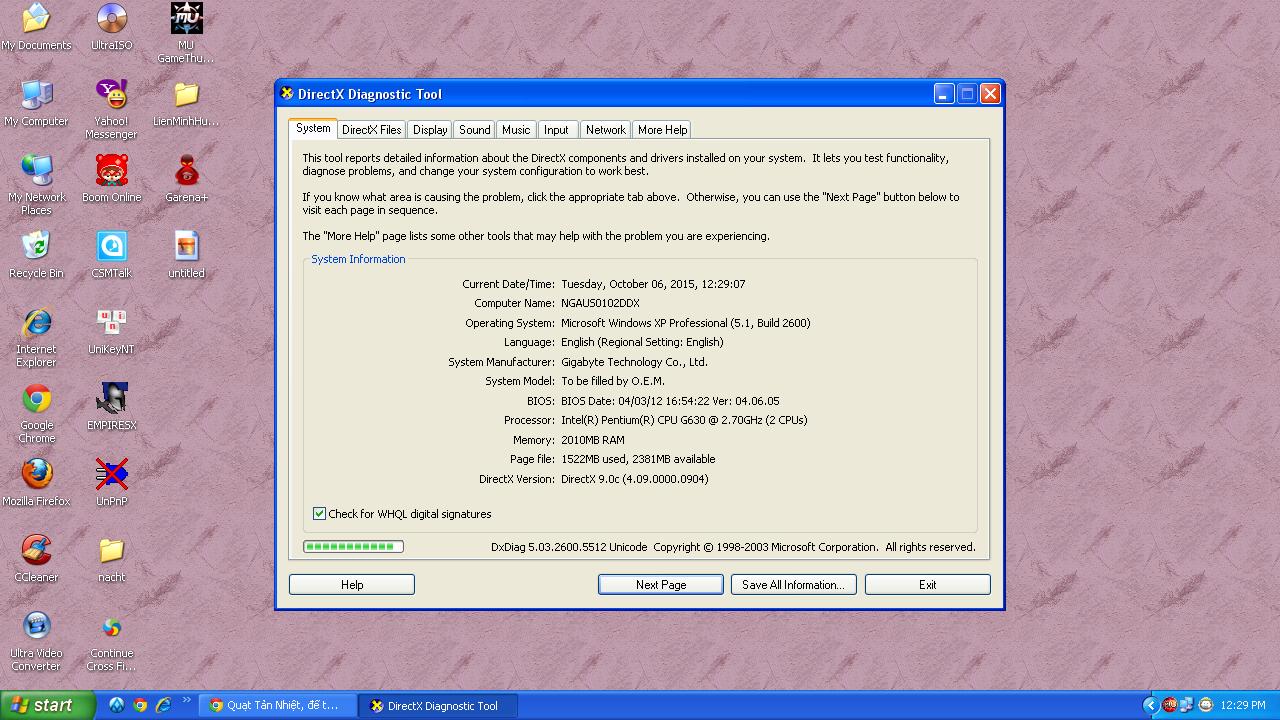The image size is (1280, 720).
Task: Select the Garena+ desktop icon
Action: pos(186,179)
